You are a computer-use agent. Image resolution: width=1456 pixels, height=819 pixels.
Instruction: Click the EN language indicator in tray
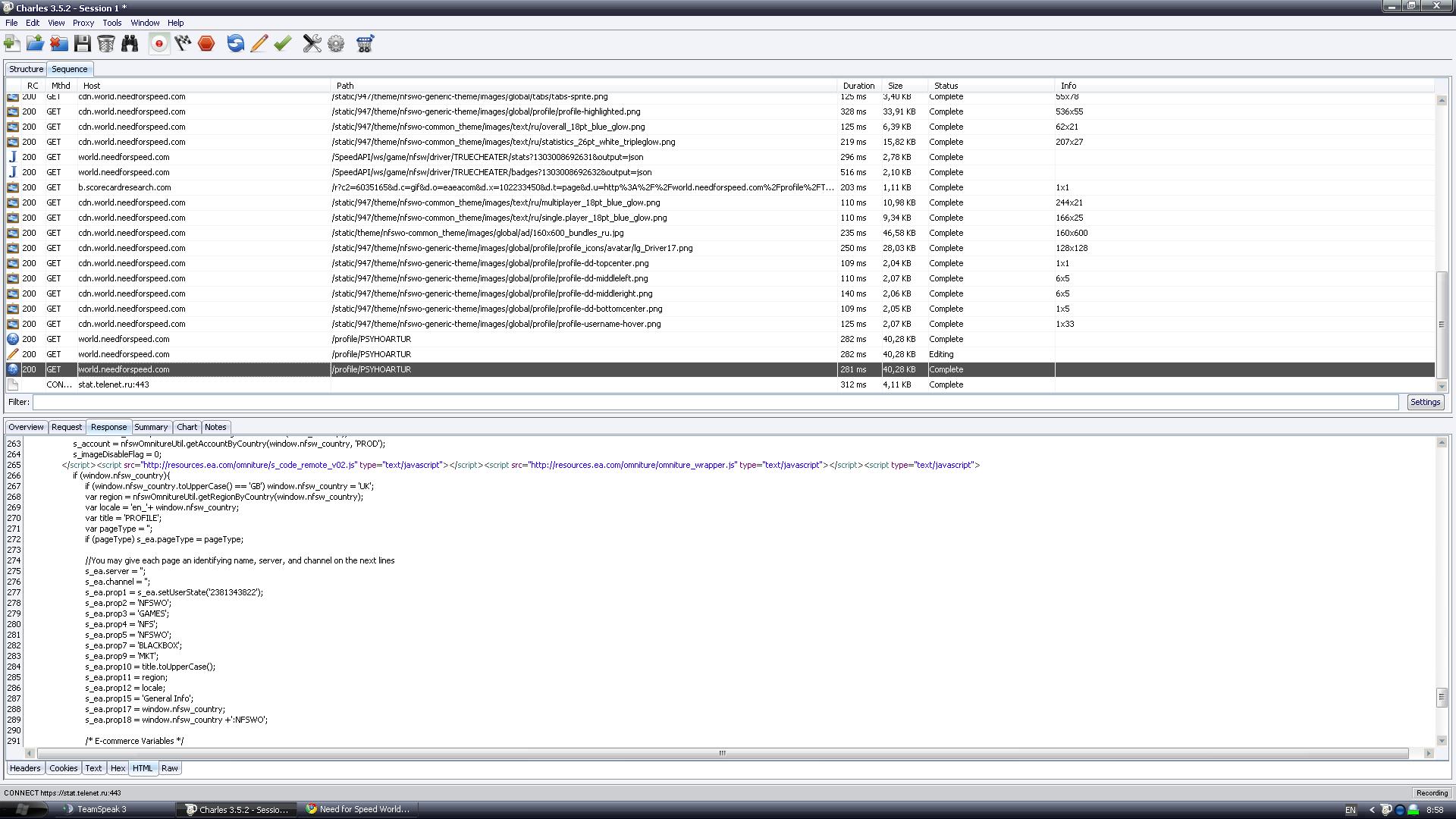coord(1351,810)
